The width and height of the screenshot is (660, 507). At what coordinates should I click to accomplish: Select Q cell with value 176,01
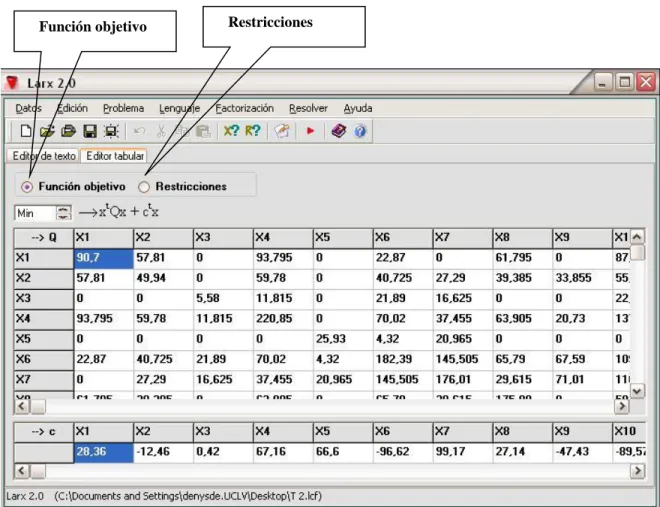(462, 379)
